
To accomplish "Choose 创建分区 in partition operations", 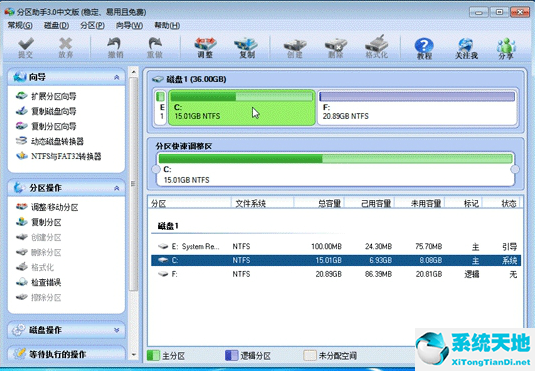I will coord(38,237).
